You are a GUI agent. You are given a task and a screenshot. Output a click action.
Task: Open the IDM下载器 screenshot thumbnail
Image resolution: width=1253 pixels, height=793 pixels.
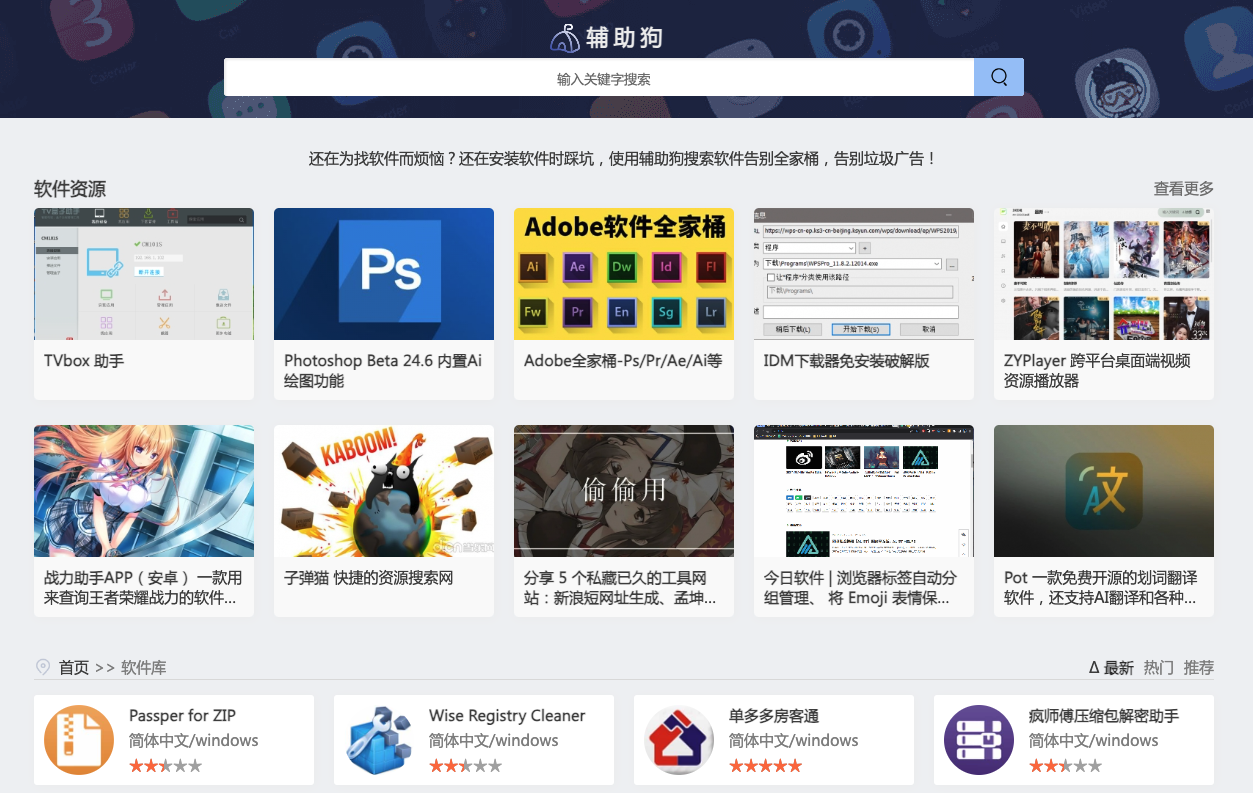(x=864, y=274)
